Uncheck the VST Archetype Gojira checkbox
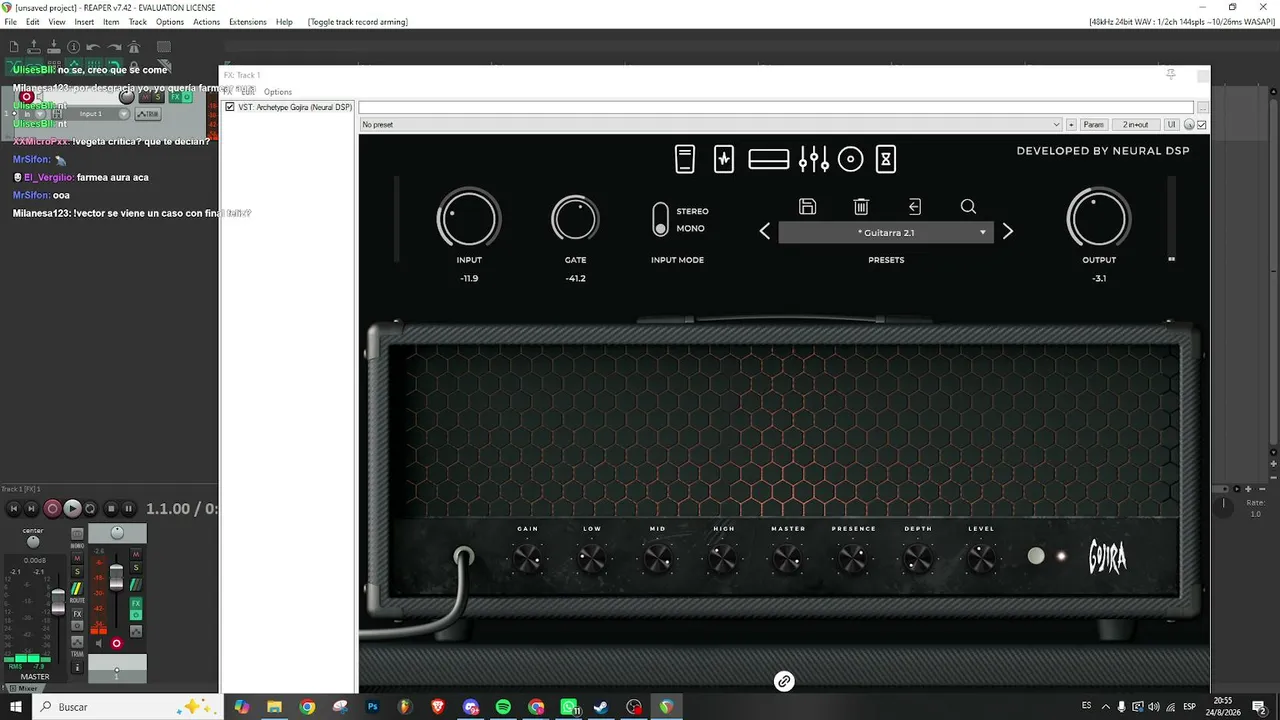The width and height of the screenshot is (1280, 720). point(230,107)
